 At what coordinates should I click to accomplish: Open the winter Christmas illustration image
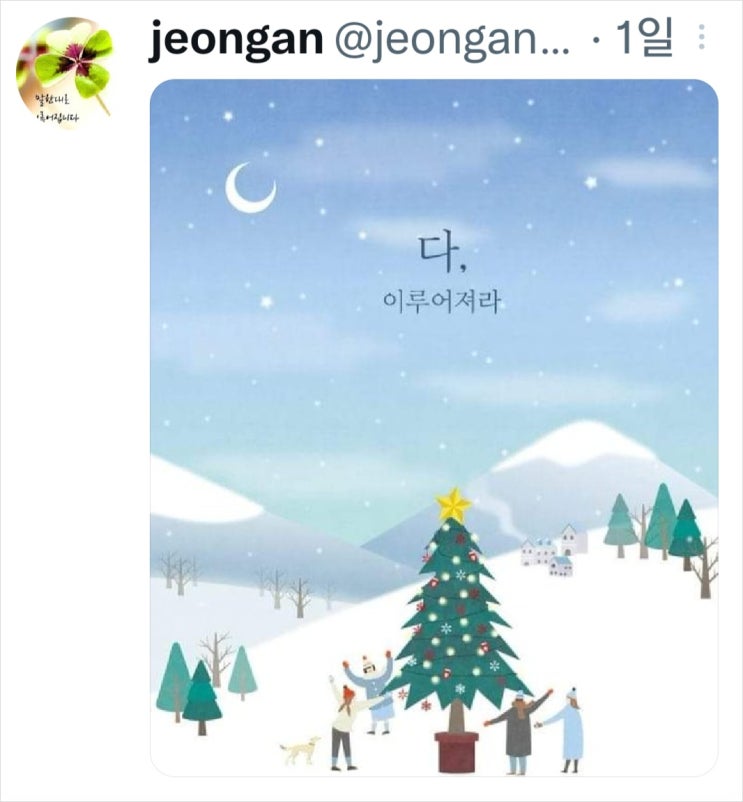pyautogui.click(x=434, y=428)
